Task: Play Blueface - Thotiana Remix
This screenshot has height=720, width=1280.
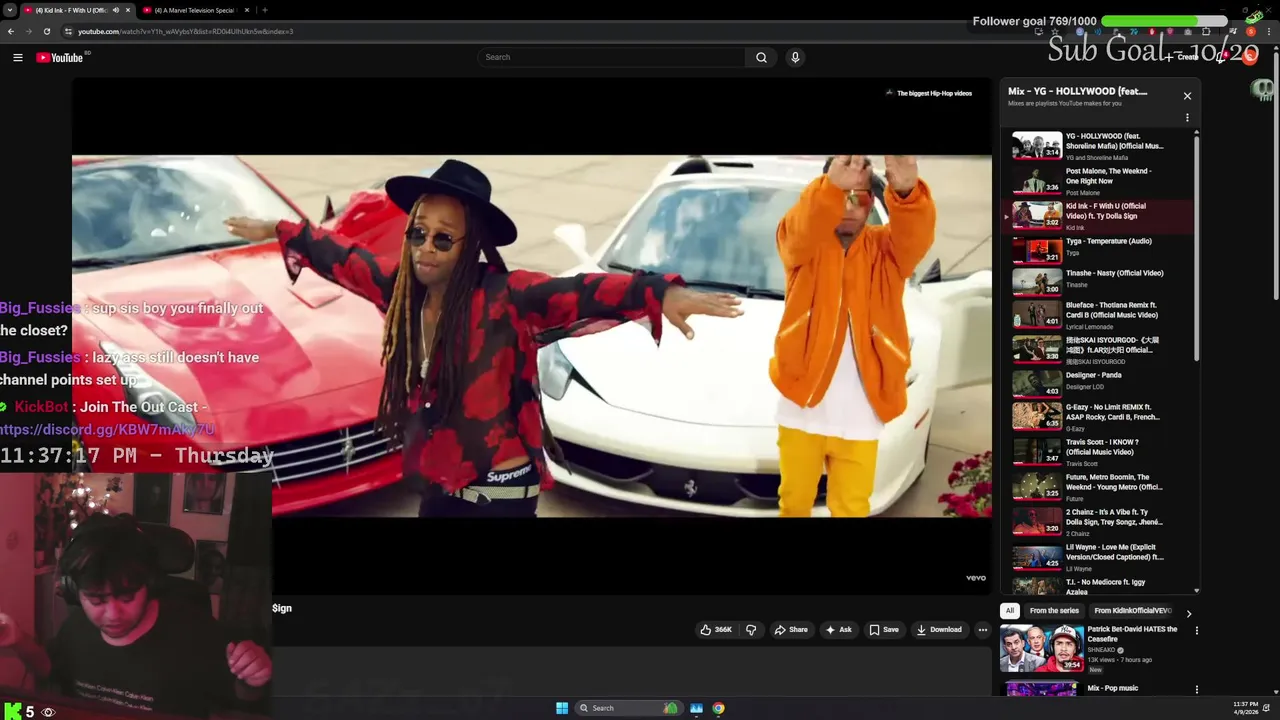Action: (1099, 314)
